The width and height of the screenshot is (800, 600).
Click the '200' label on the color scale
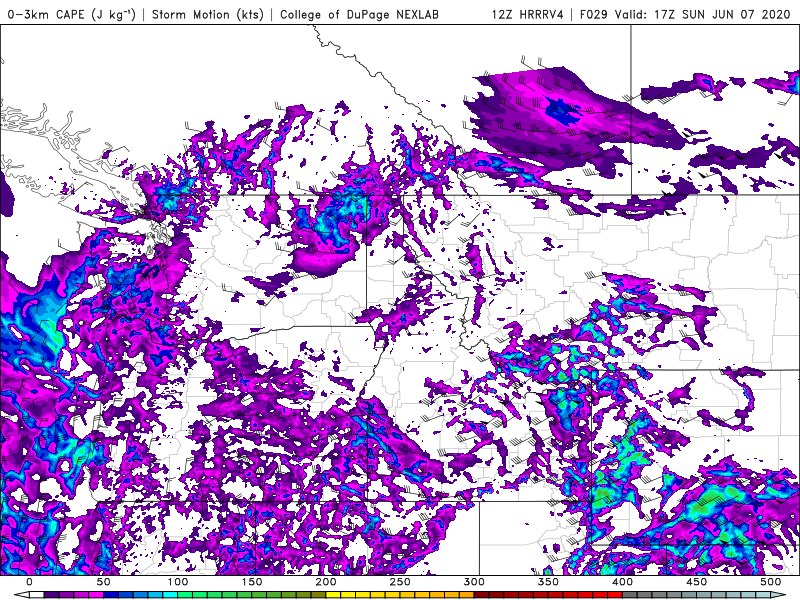(x=326, y=582)
